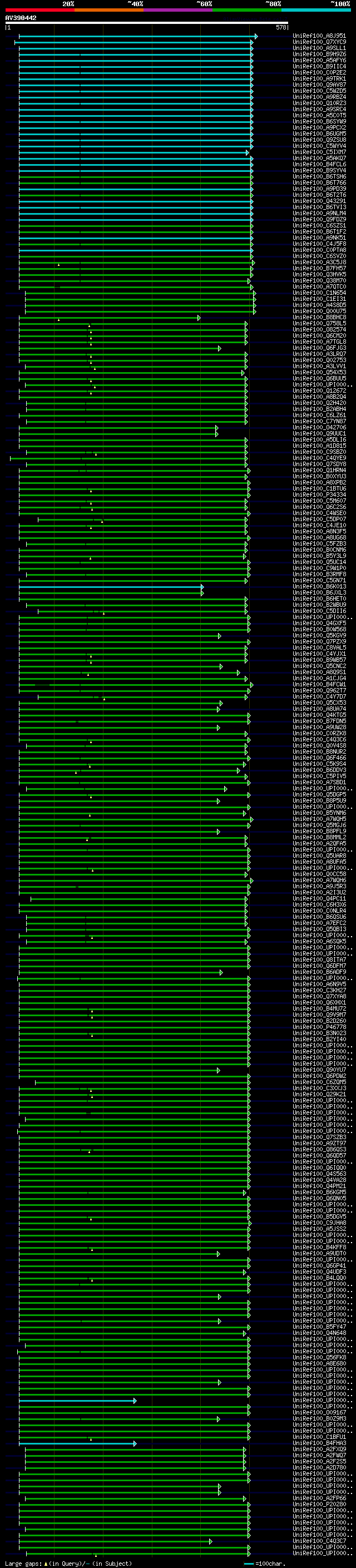The height and width of the screenshot is (1568, 356).
Task: Select the UniRef100_Q9AV87 label
Action: tap(319, 85)
